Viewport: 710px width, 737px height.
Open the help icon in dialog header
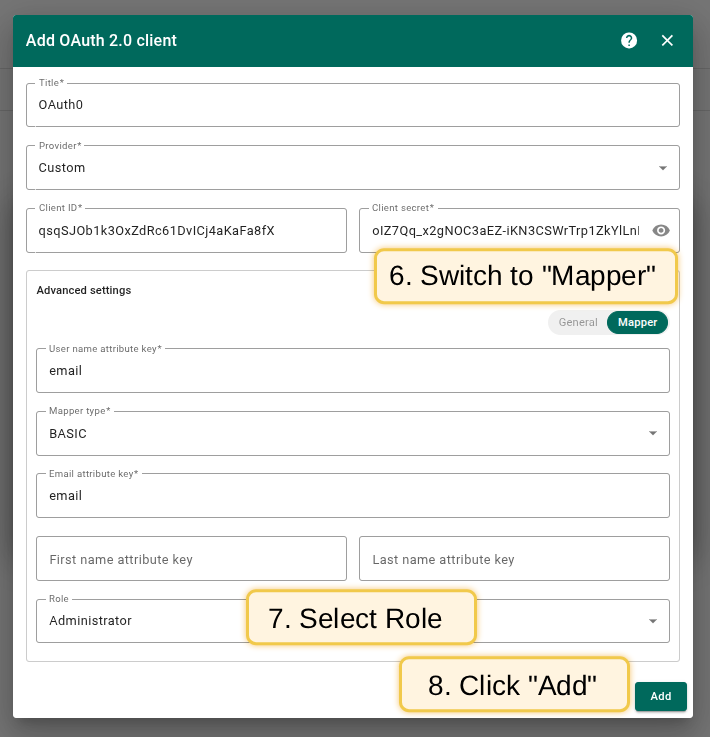[629, 41]
